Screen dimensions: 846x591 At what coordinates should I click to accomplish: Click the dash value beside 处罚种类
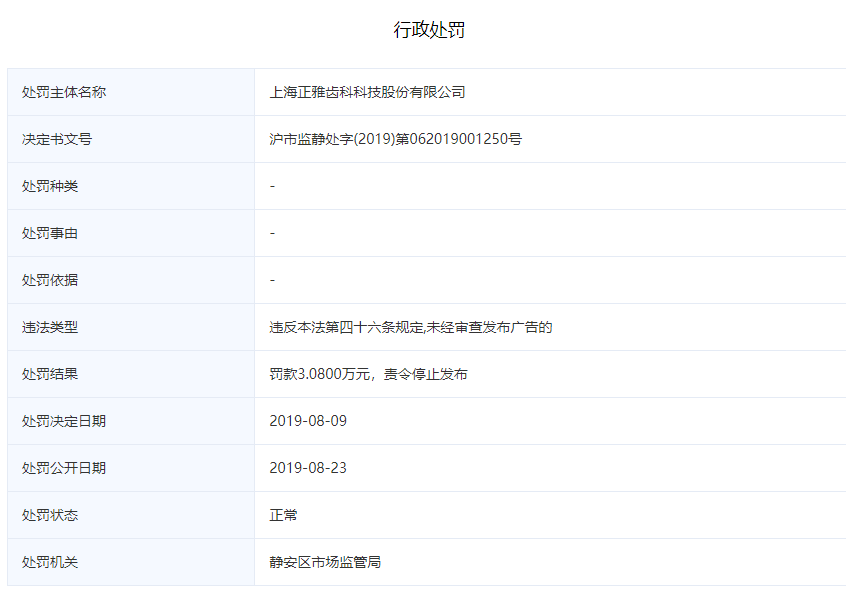click(272, 186)
